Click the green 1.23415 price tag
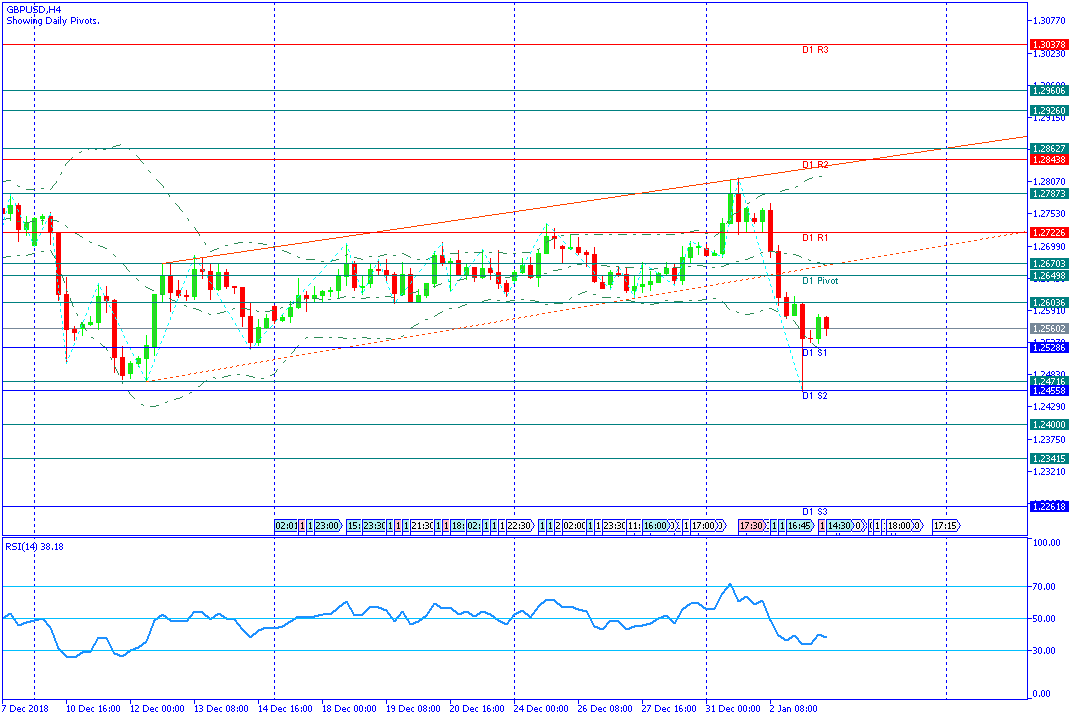 (x=1048, y=459)
